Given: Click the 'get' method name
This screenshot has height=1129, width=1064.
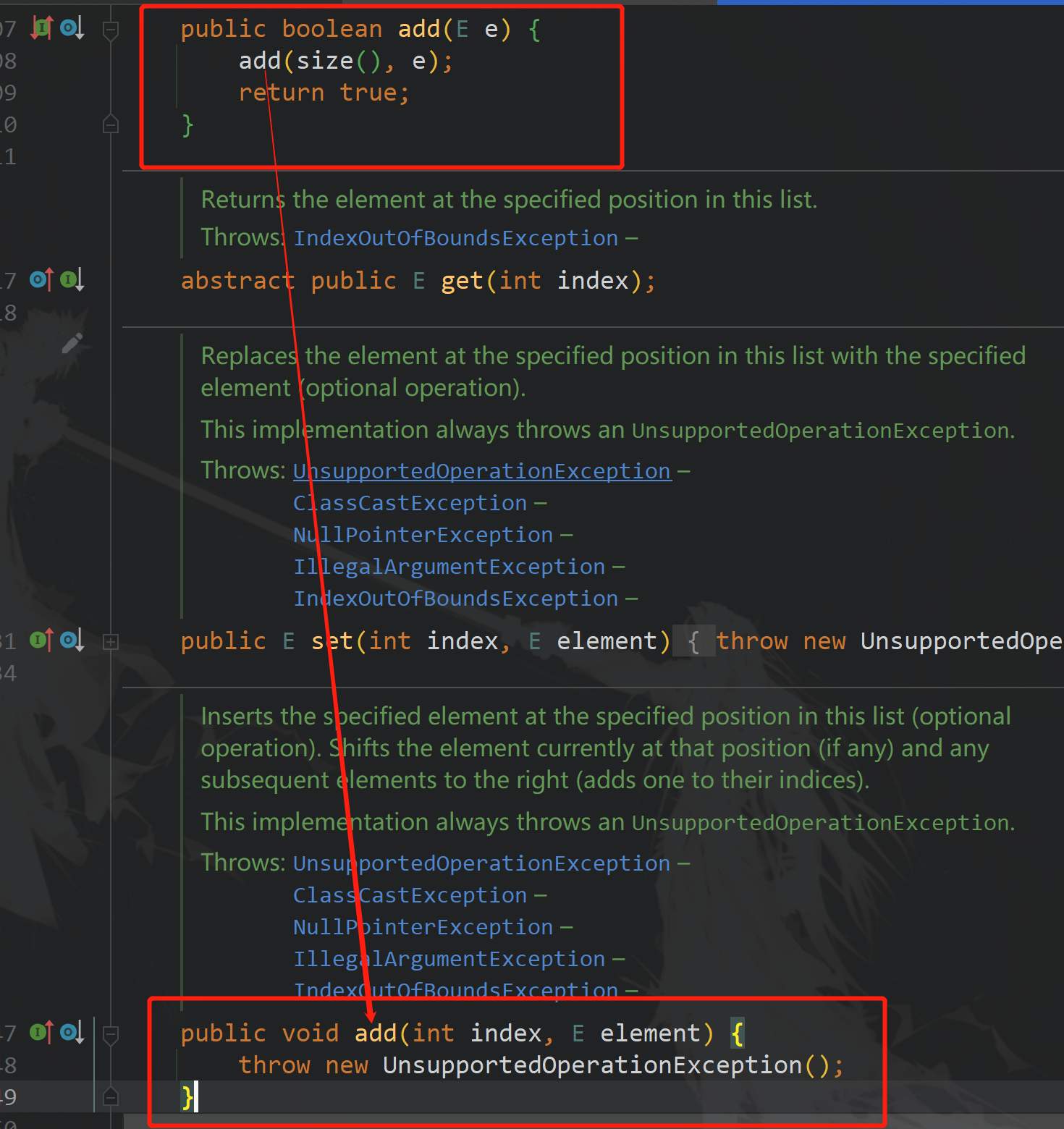Looking at the screenshot, I should click(463, 280).
